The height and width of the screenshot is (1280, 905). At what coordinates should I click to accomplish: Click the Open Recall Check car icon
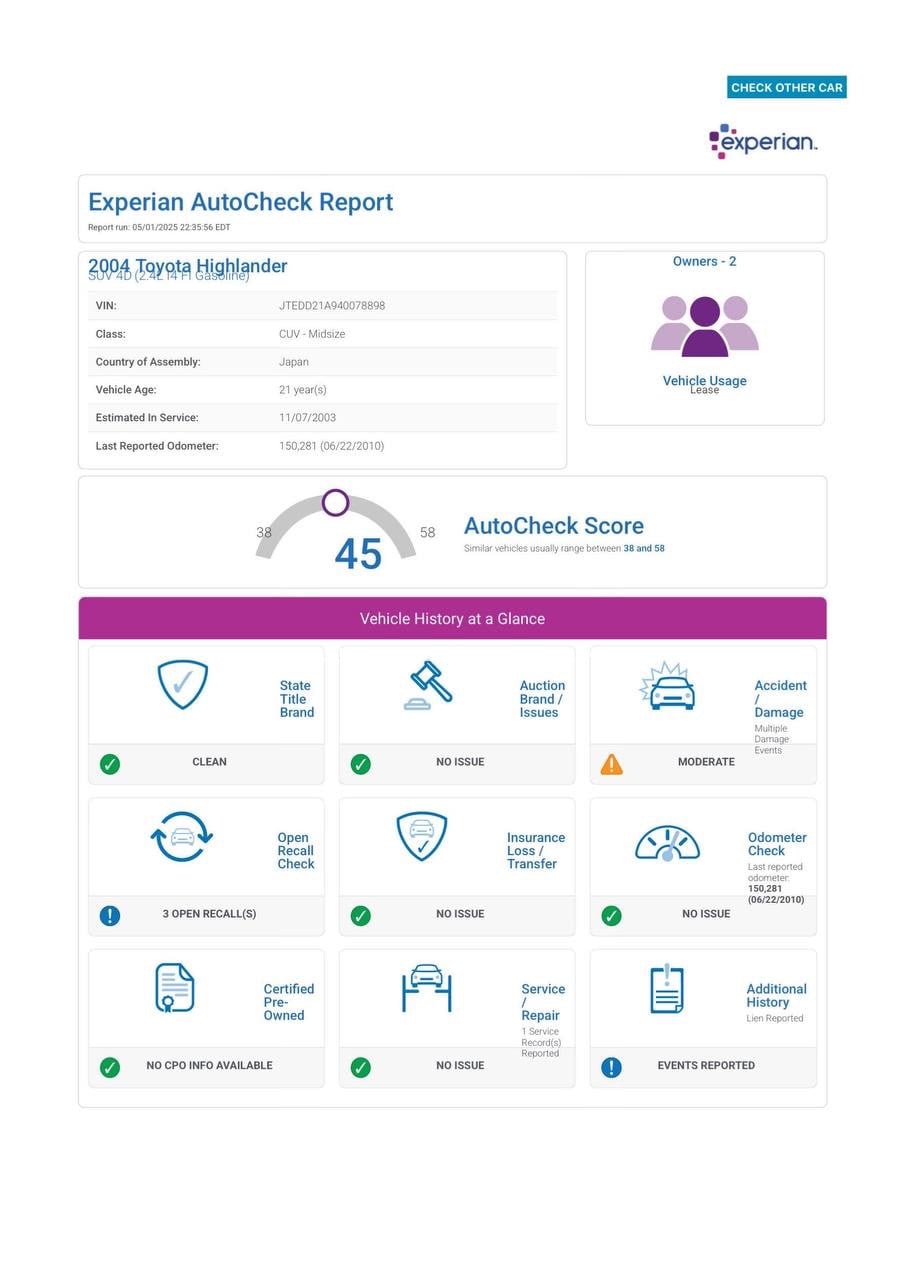182,837
